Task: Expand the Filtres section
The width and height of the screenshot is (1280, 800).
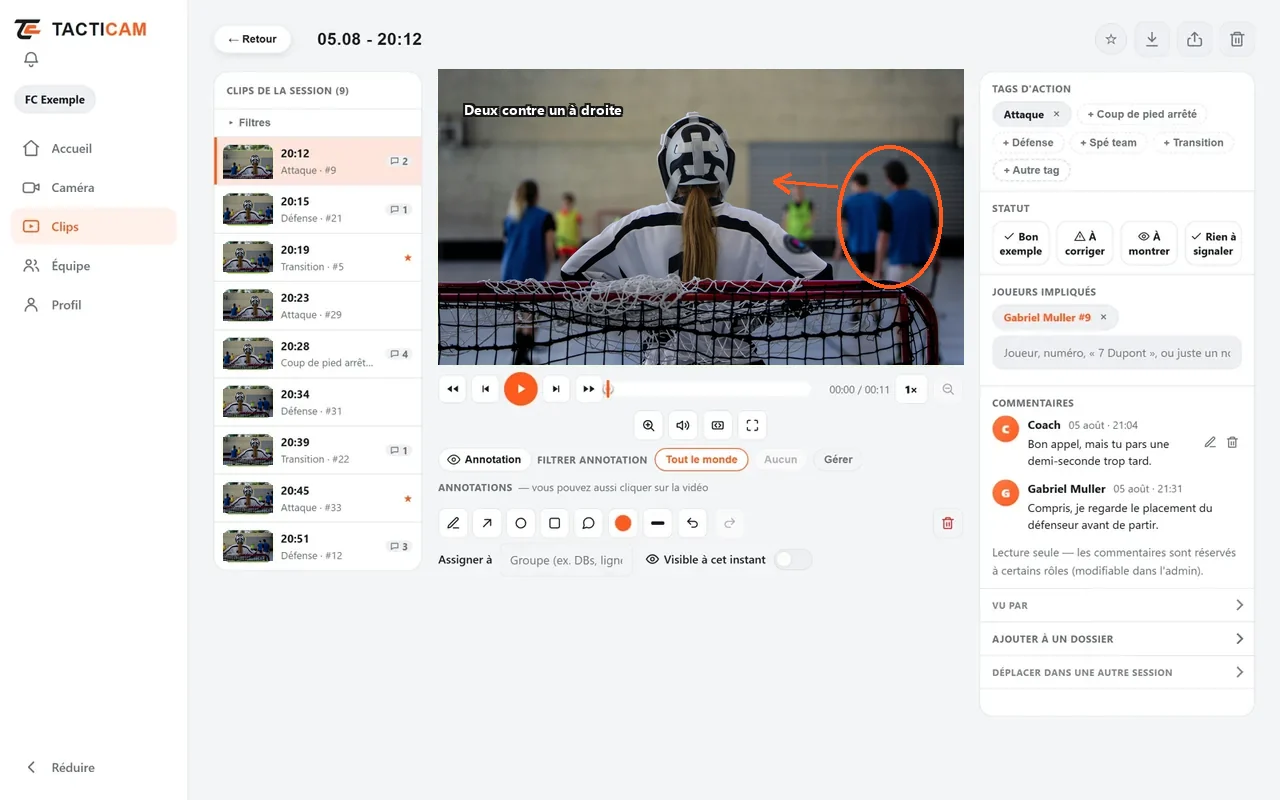Action: 318,122
